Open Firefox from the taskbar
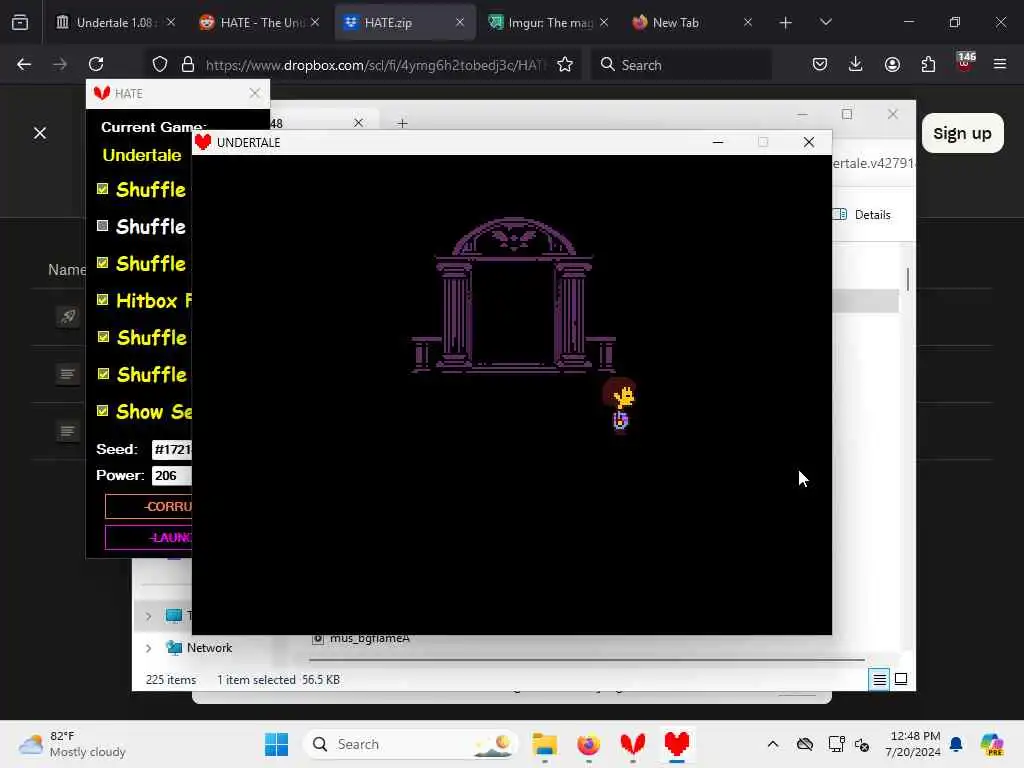This screenshot has height=768, width=1024. coord(588,744)
